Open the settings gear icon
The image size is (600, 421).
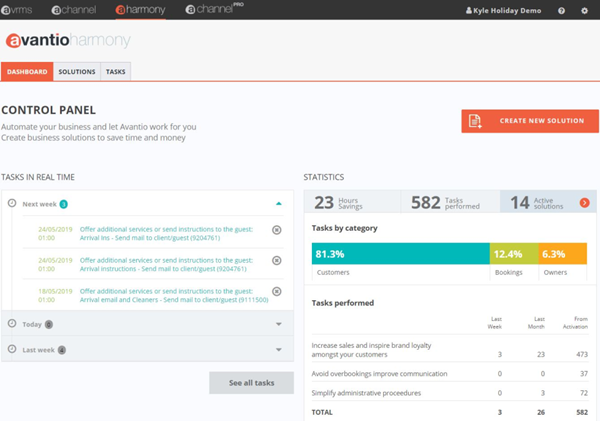click(x=584, y=11)
